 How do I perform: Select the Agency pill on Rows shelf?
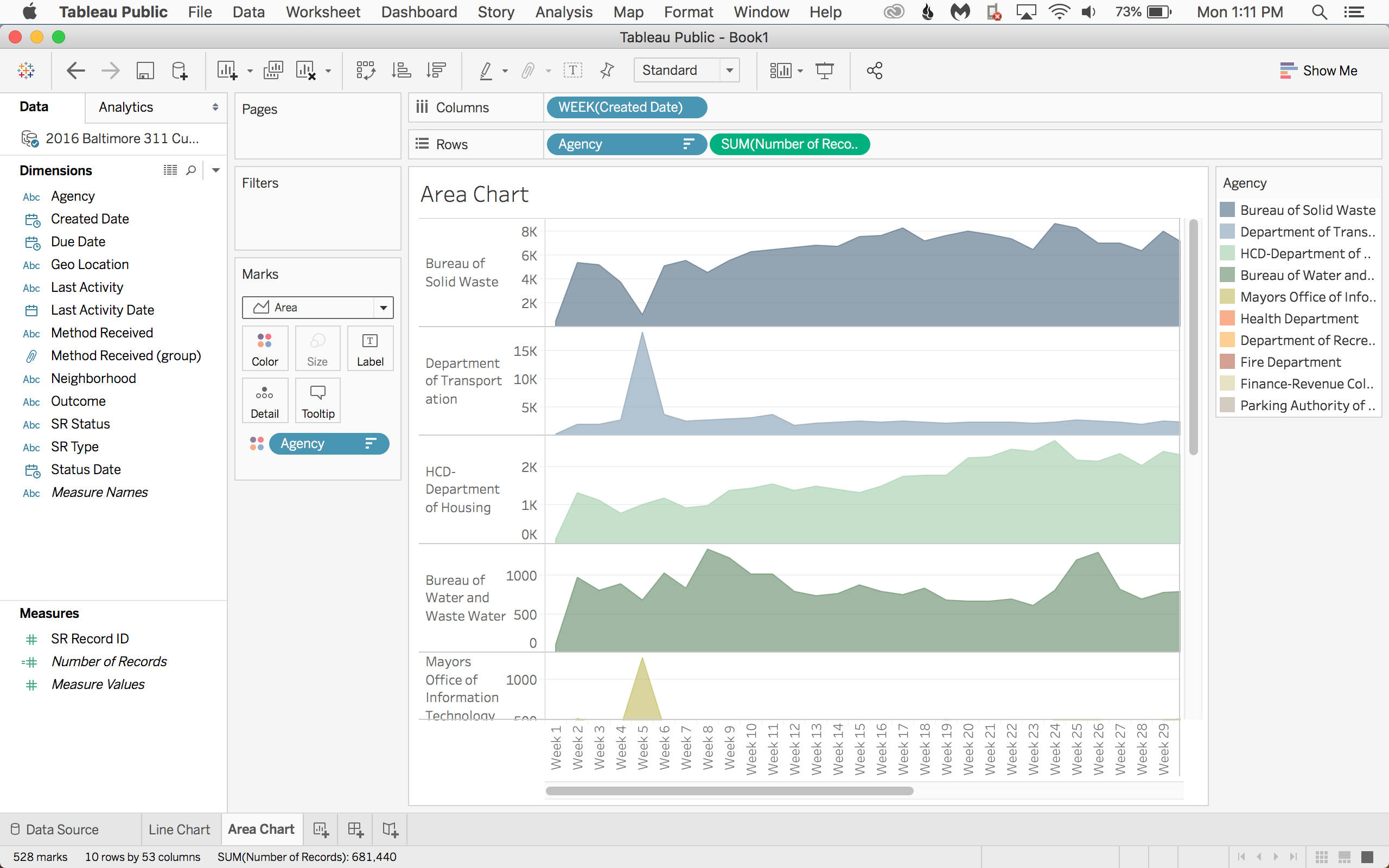coord(626,144)
